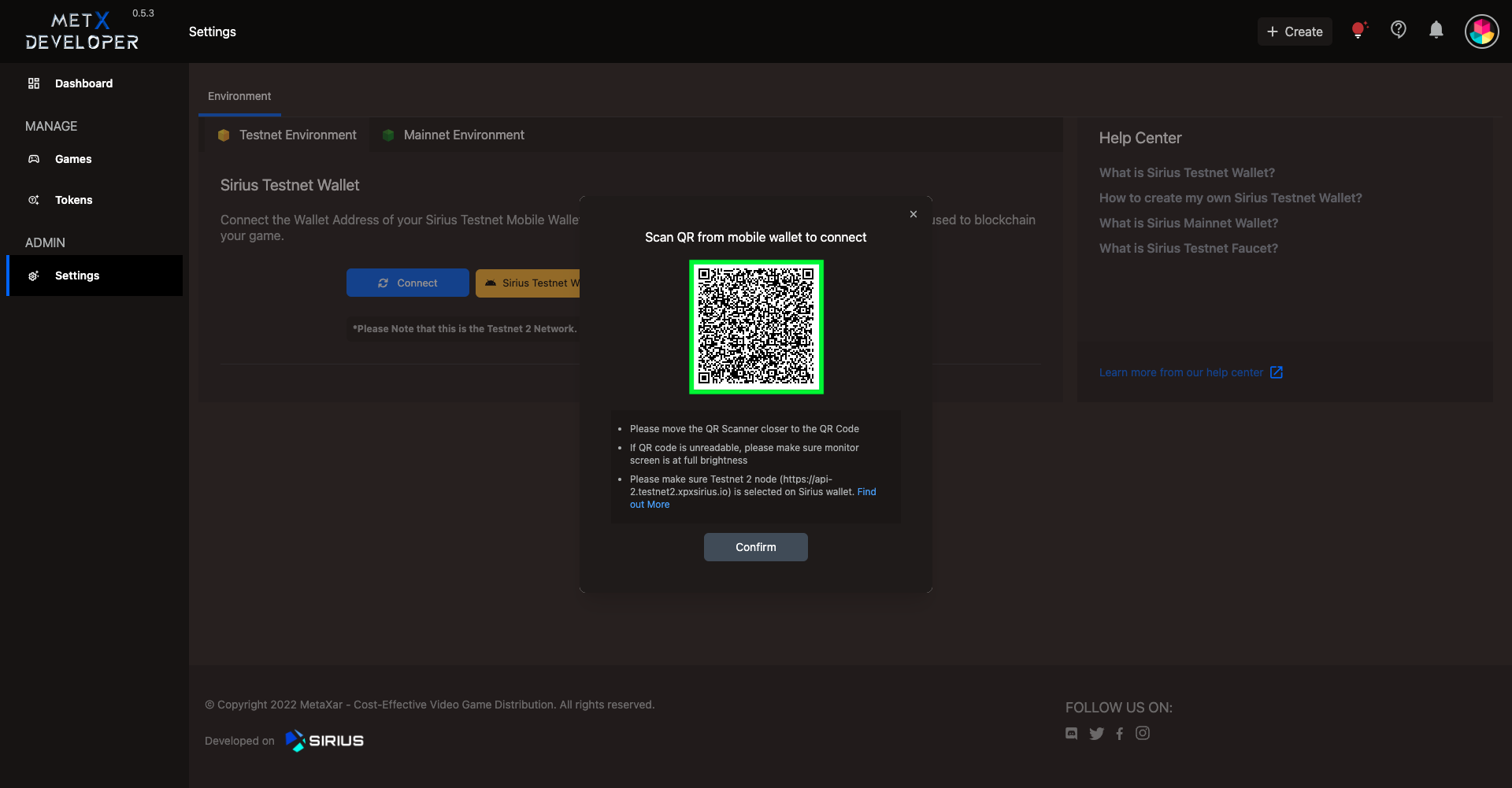This screenshot has height=788, width=1512.
Task: Switch to the Testnet Environment tab
Action: tap(287, 135)
